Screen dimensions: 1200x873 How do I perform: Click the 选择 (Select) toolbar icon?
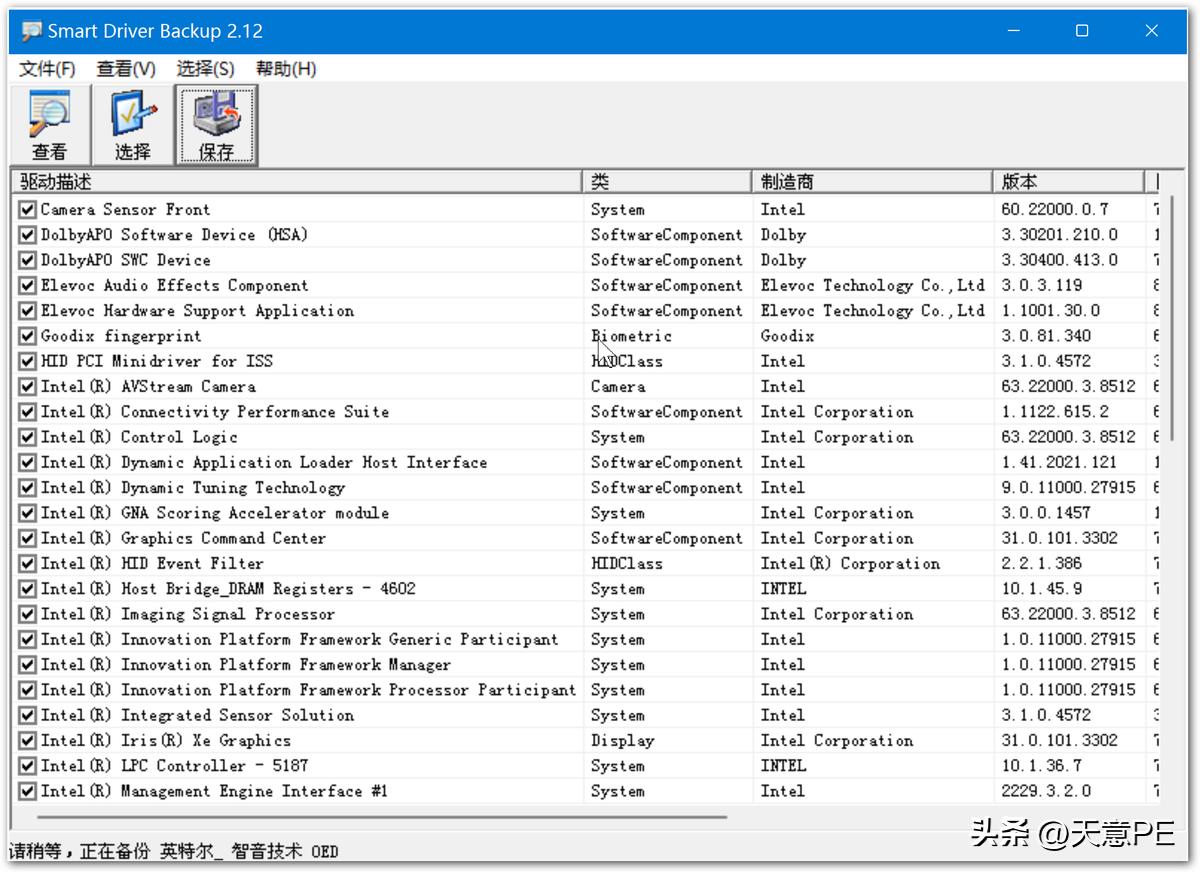132,124
